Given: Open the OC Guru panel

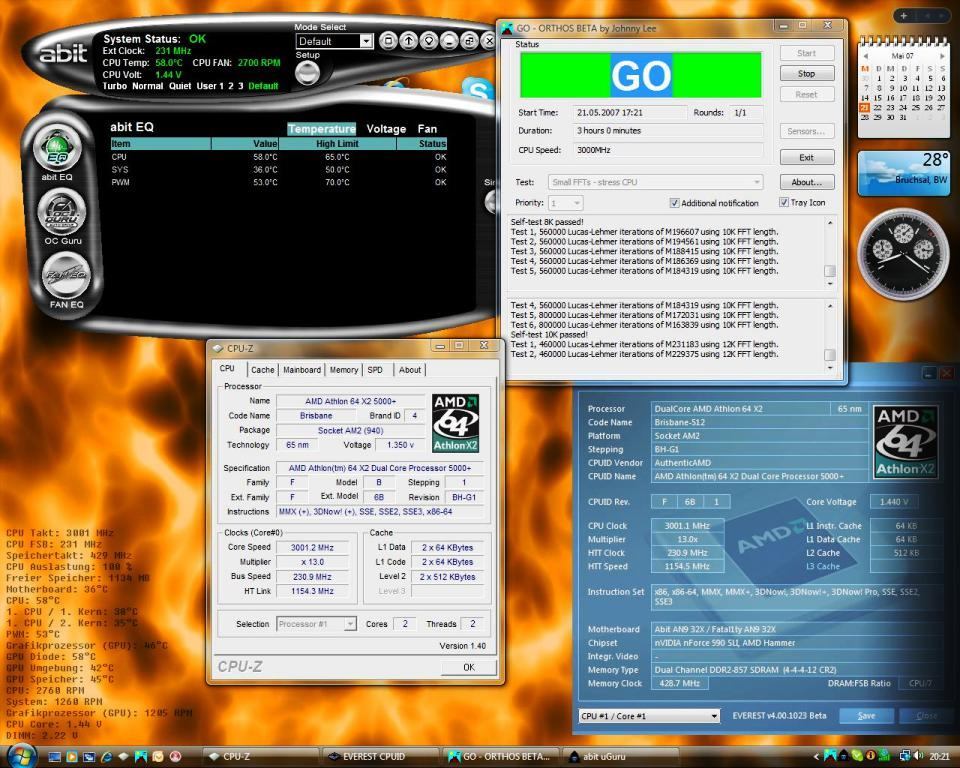Looking at the screenshot, I should coord(62,212).
